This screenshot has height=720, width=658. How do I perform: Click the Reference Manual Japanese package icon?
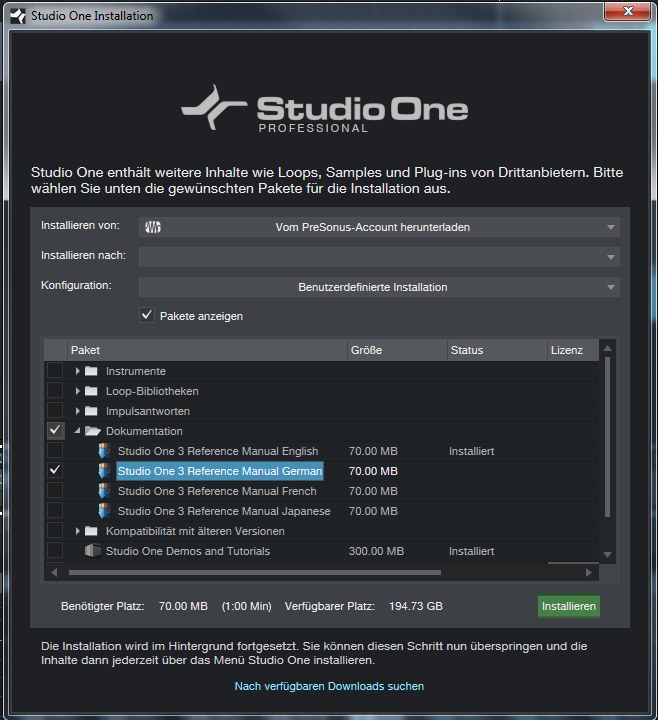point(105,511)
